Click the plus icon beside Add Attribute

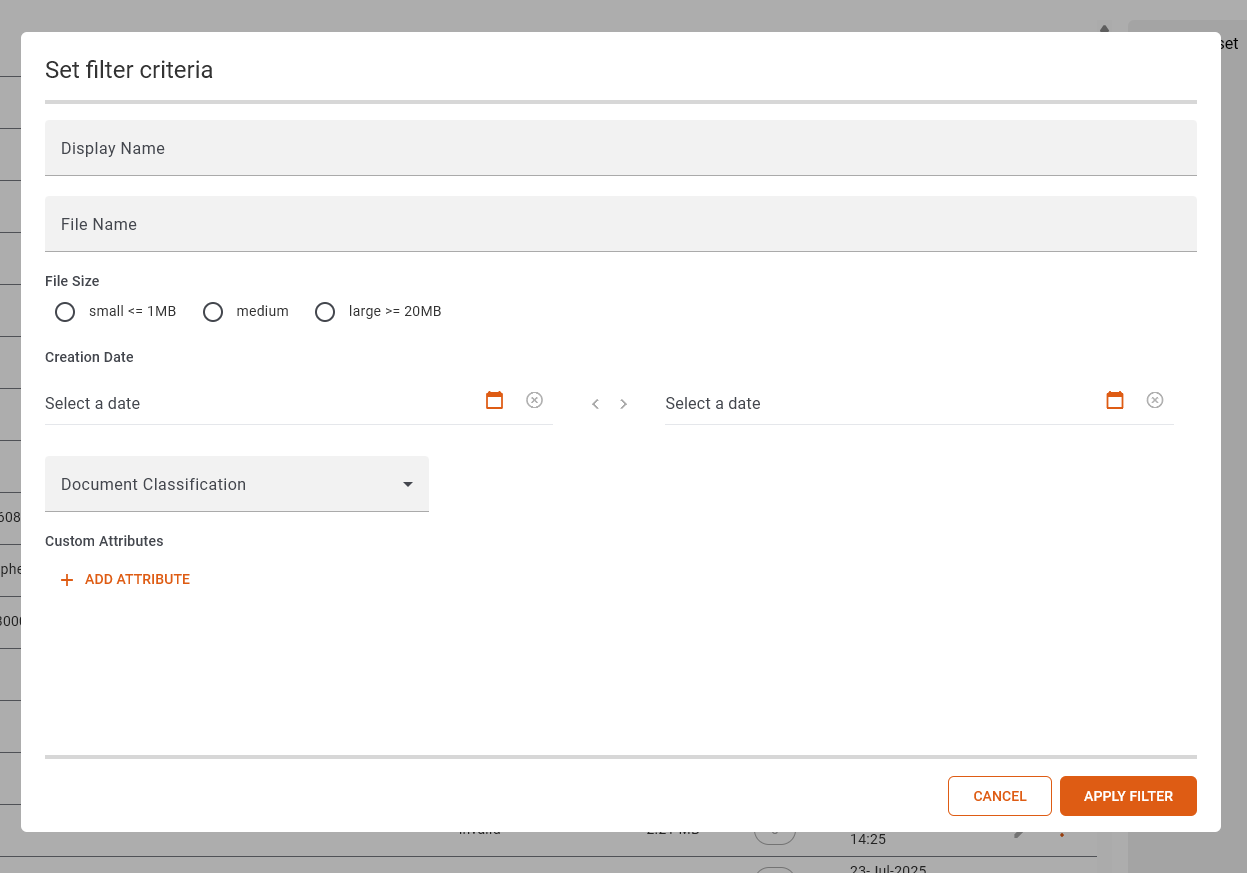[x=67, y=580]
